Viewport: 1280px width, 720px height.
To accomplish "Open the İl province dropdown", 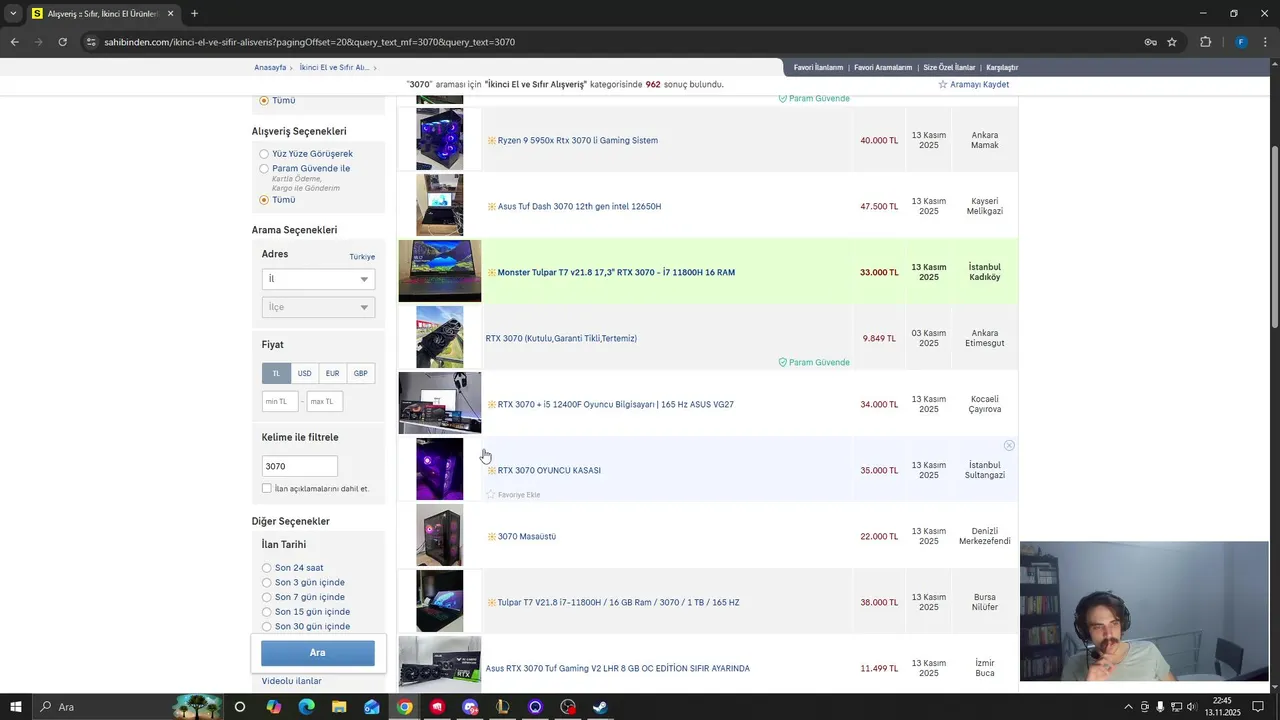I will [318, 279].
